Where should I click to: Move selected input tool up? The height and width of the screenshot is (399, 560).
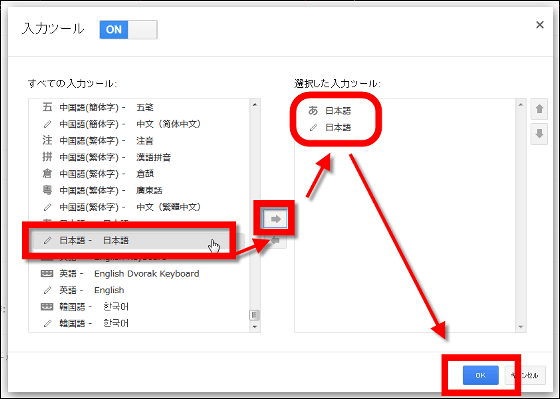coord(539,109)
